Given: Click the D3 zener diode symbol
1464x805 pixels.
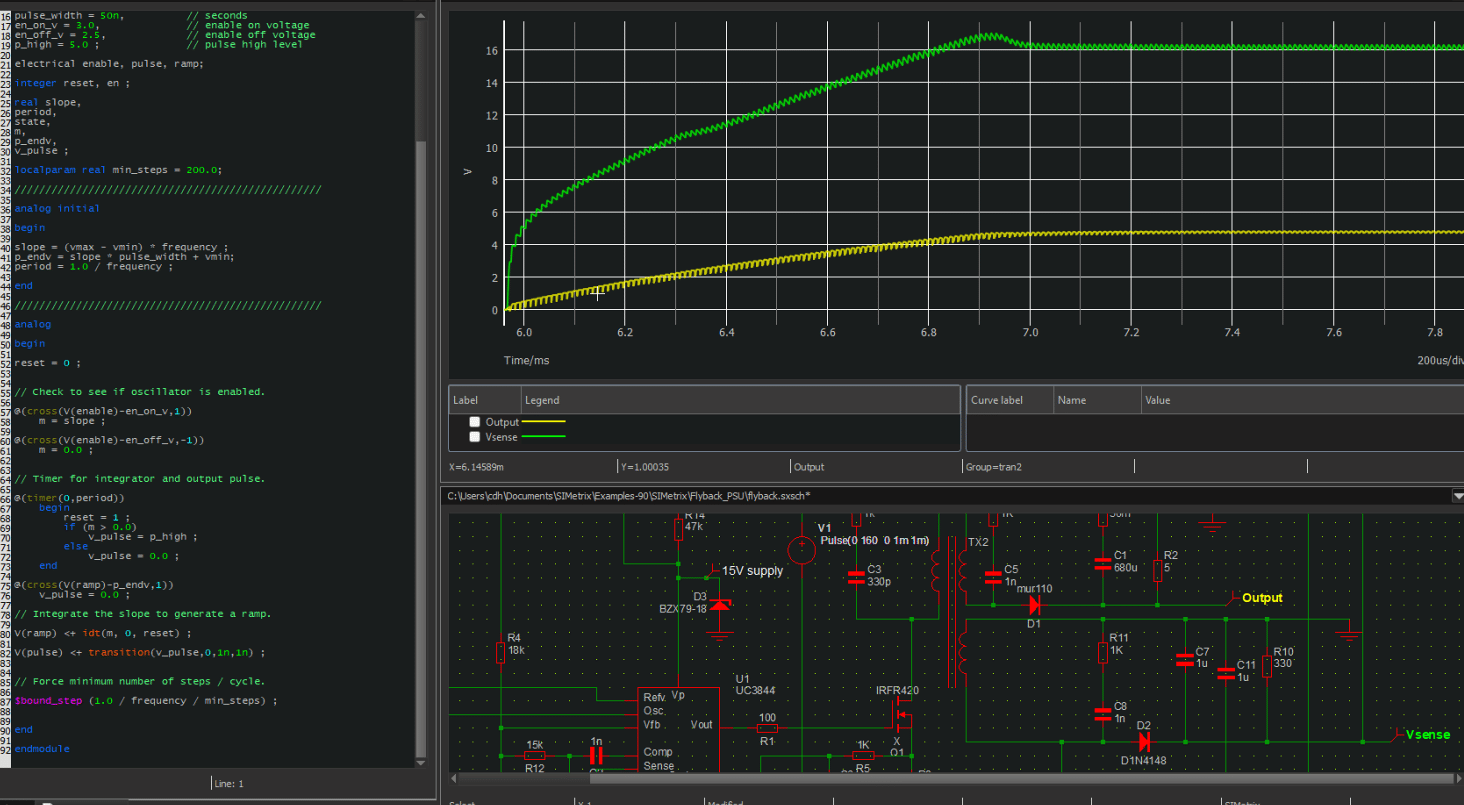Looking at the screenshot, I should tap(719, 605).
